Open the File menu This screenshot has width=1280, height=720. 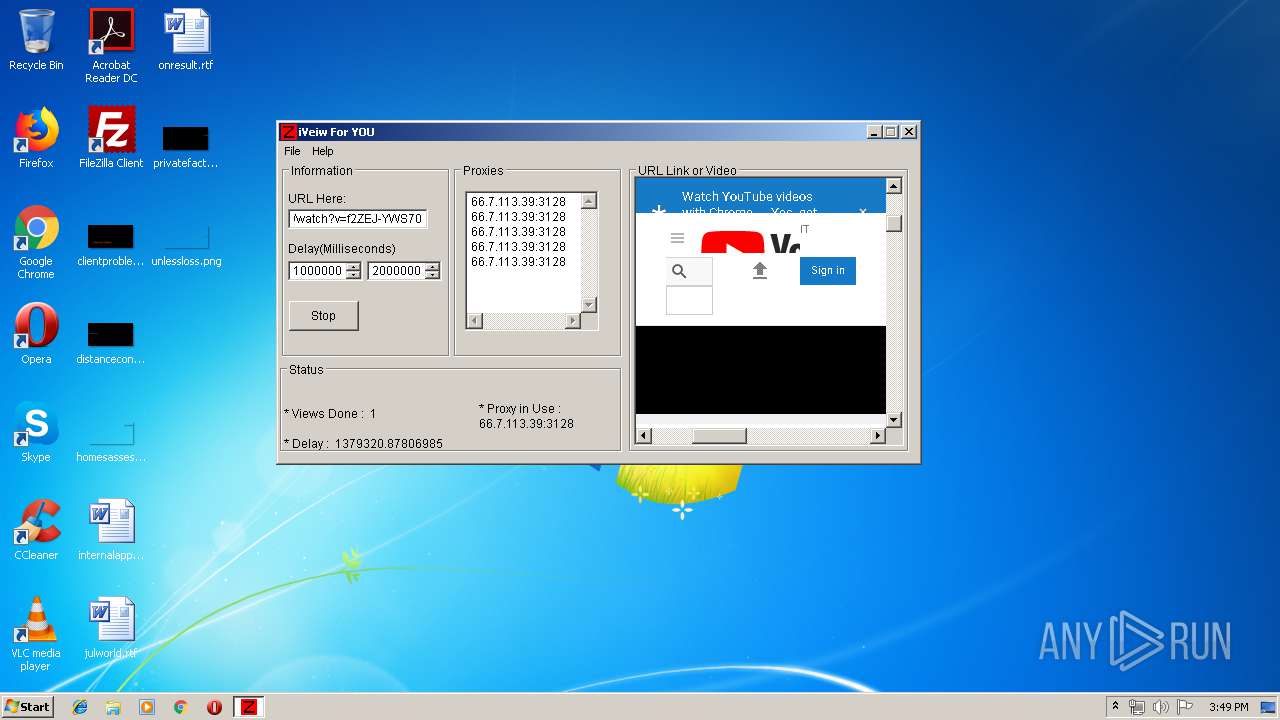click(x=292, y=151)
